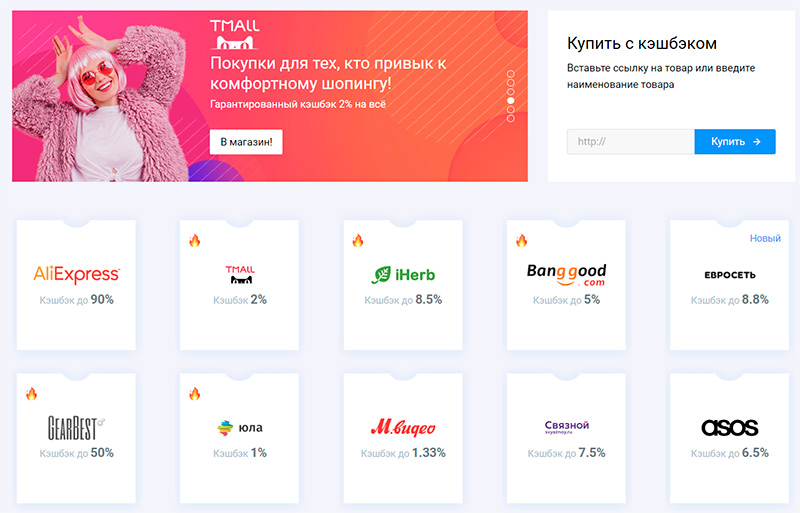Open the "Новый" label on Евросеть card

(765, 238)
